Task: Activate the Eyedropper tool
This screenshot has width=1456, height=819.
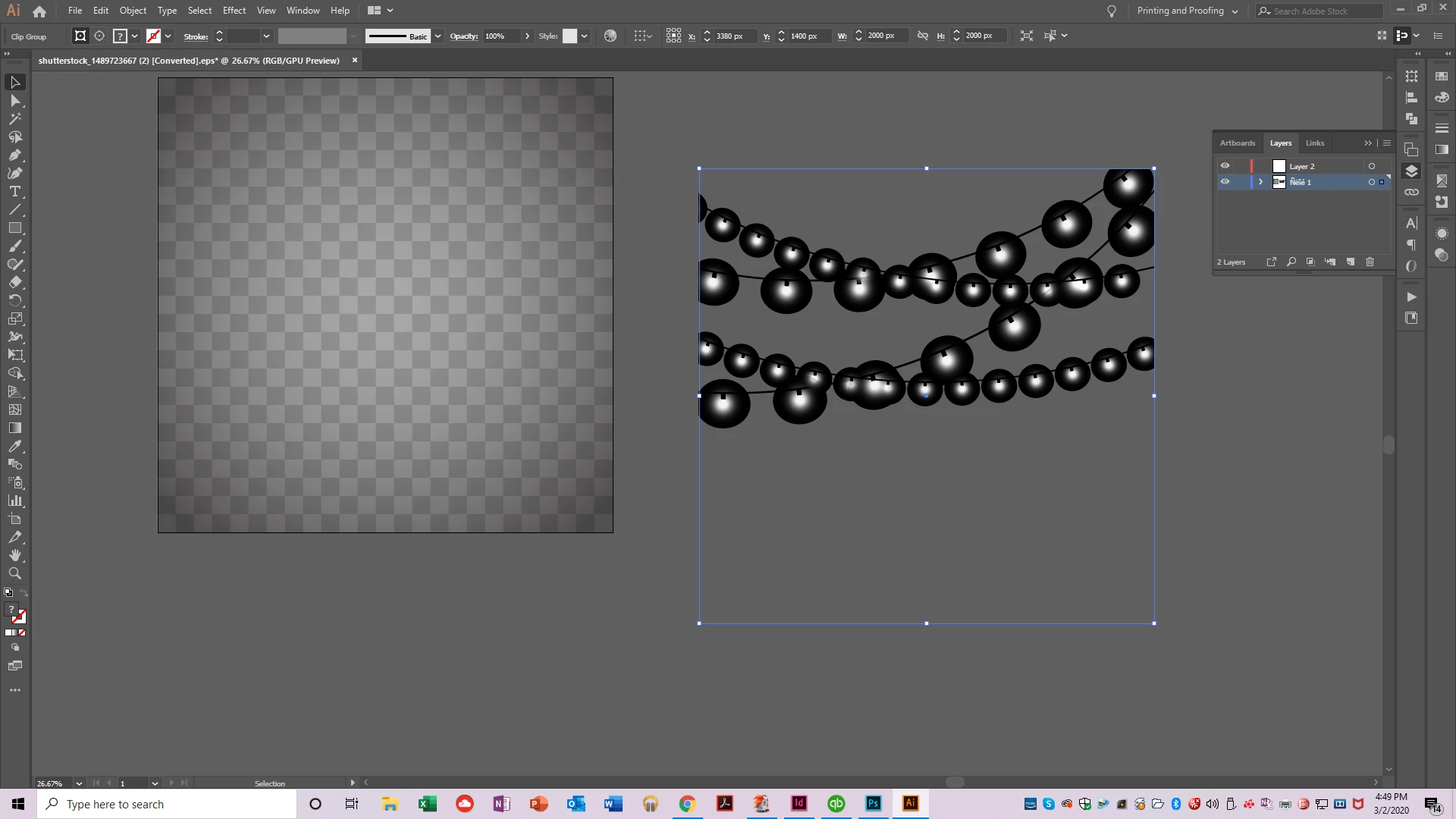Action: pyautogui.click(x=14, y=447)
